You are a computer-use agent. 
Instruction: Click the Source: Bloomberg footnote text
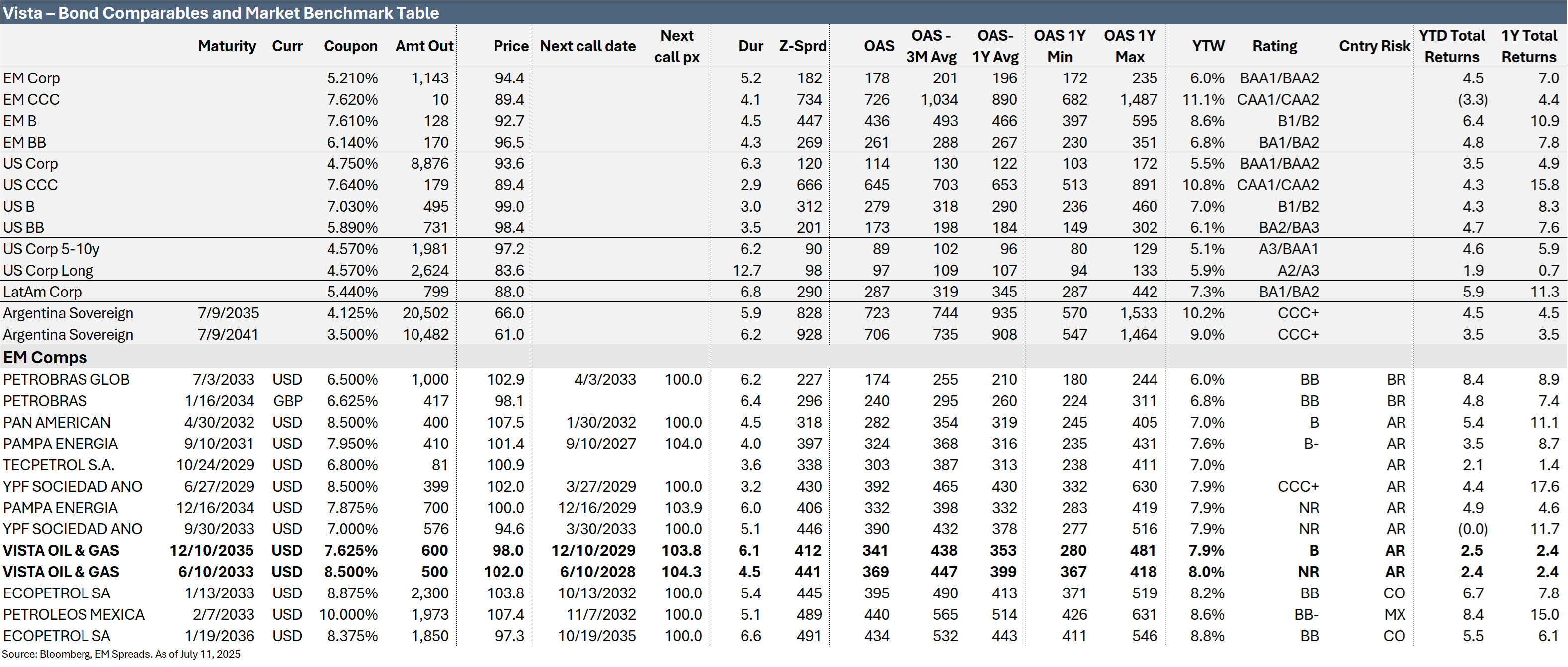pos(121,654)
